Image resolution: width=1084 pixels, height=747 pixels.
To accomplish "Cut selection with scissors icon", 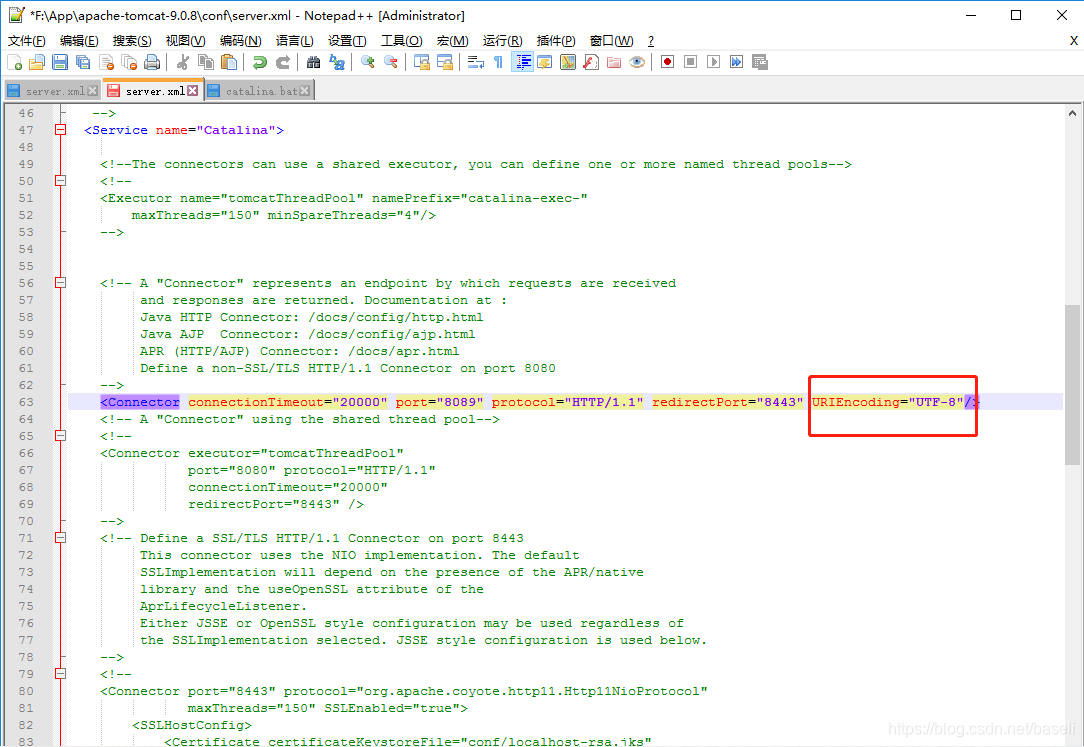I will click(x=183, y=63).
